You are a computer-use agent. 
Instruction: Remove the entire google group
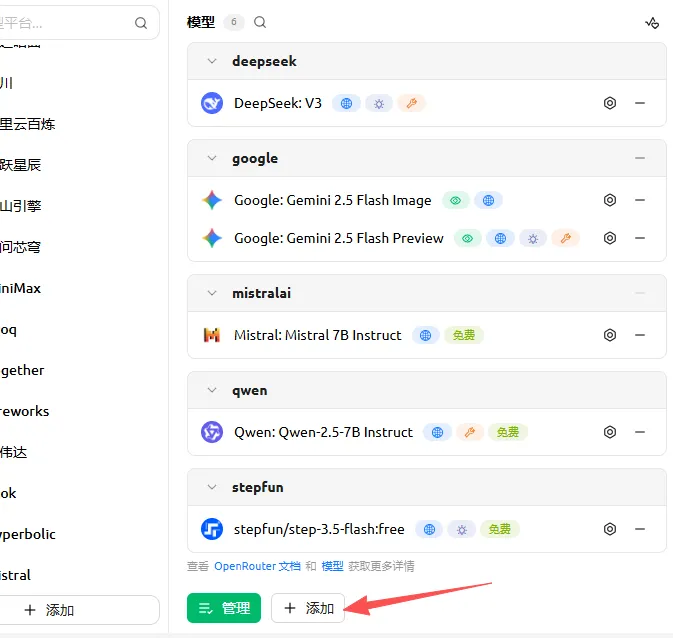click(640, 158)
